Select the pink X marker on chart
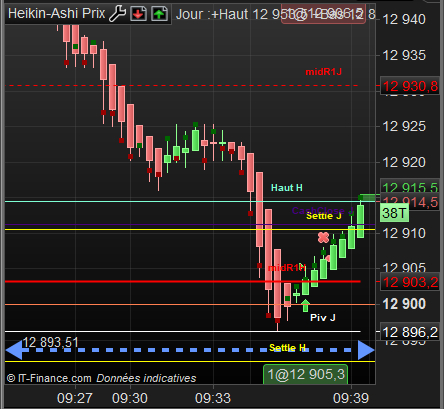The height and width of the screenshot is (409, 444). 323,237
